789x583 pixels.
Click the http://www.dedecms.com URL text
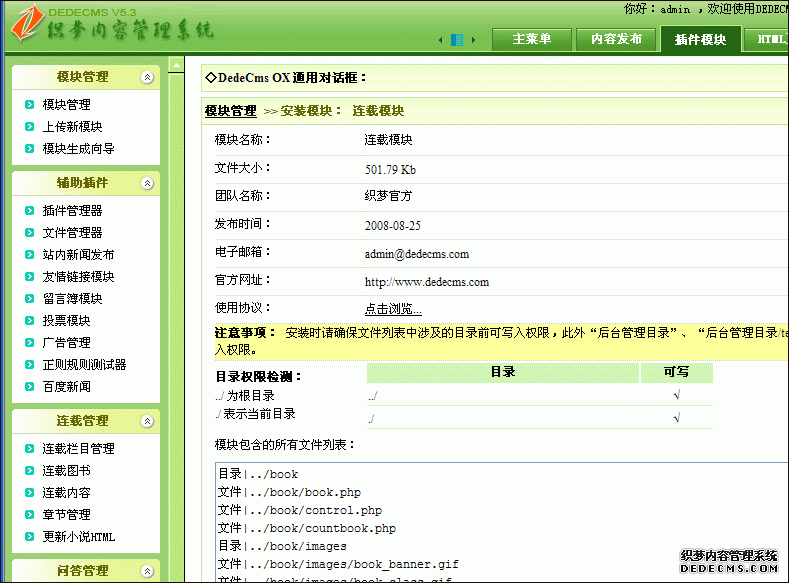pyautogui.click(x=427, y=283)
